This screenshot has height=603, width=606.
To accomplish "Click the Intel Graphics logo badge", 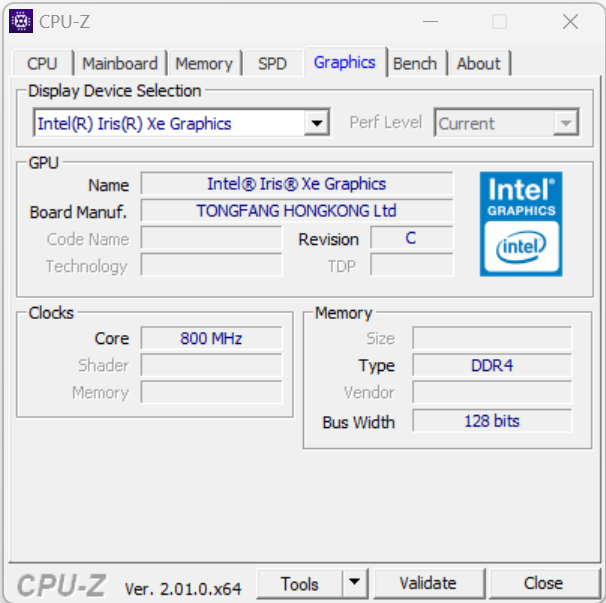I will tap(521, 224).
